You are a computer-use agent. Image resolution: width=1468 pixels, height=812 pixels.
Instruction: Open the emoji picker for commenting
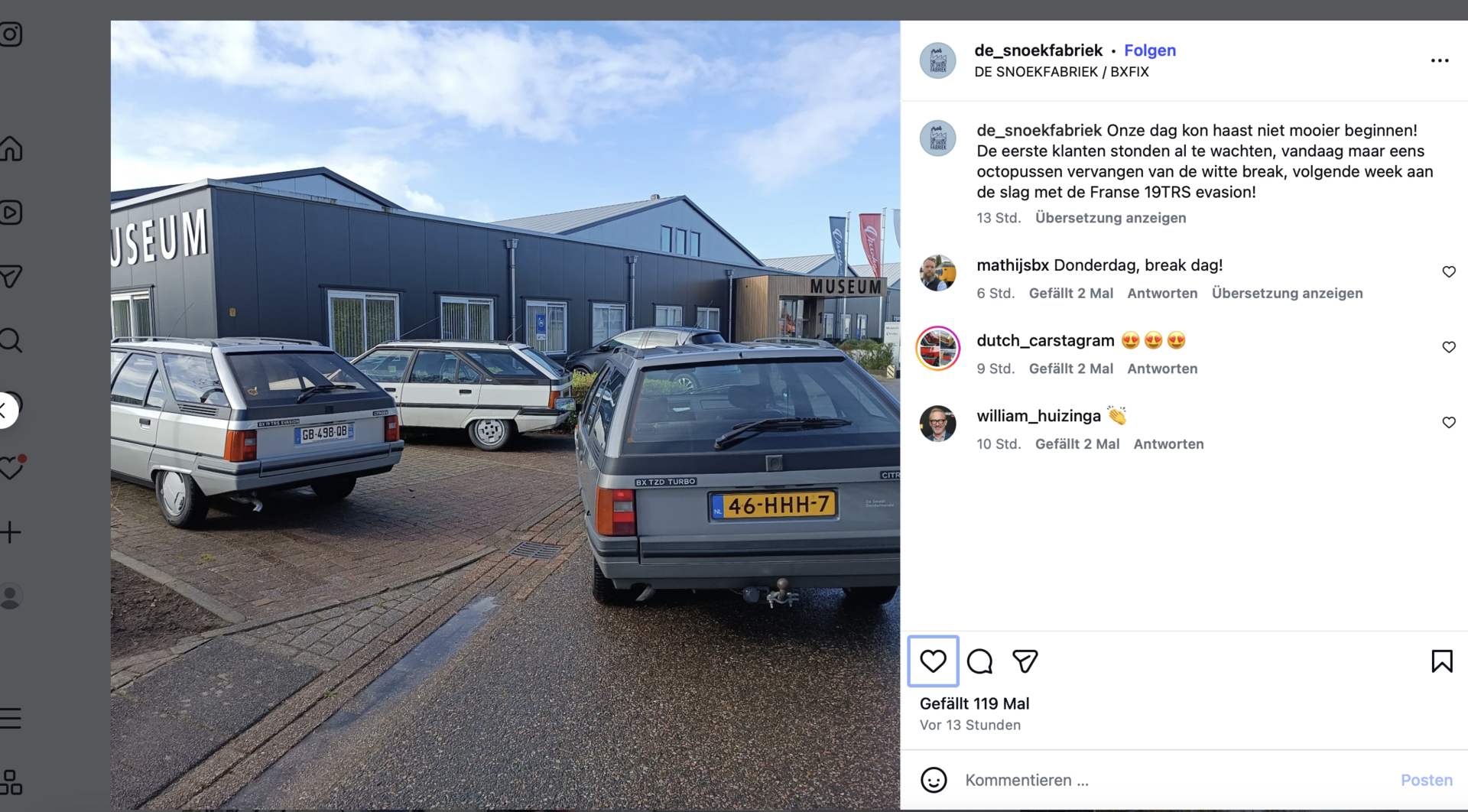coord(933,780)
